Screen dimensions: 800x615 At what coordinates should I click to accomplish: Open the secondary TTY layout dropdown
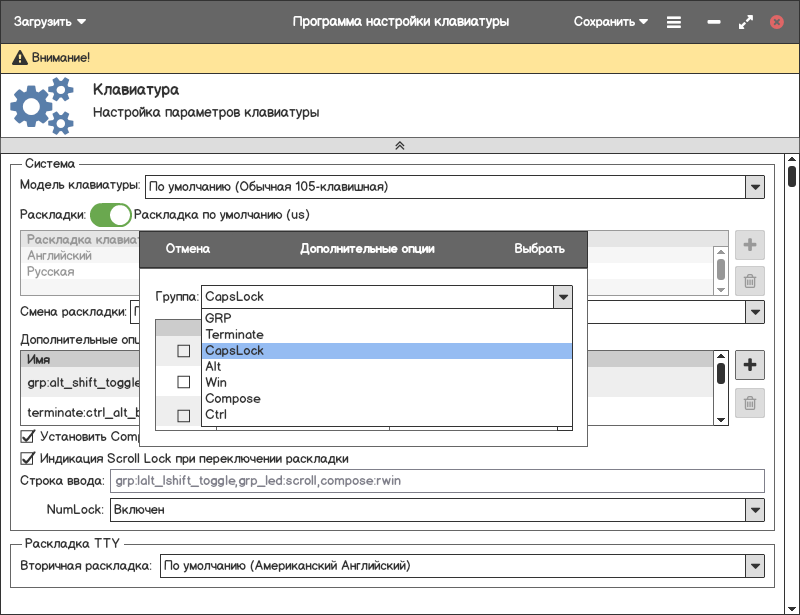pos(755,566)
